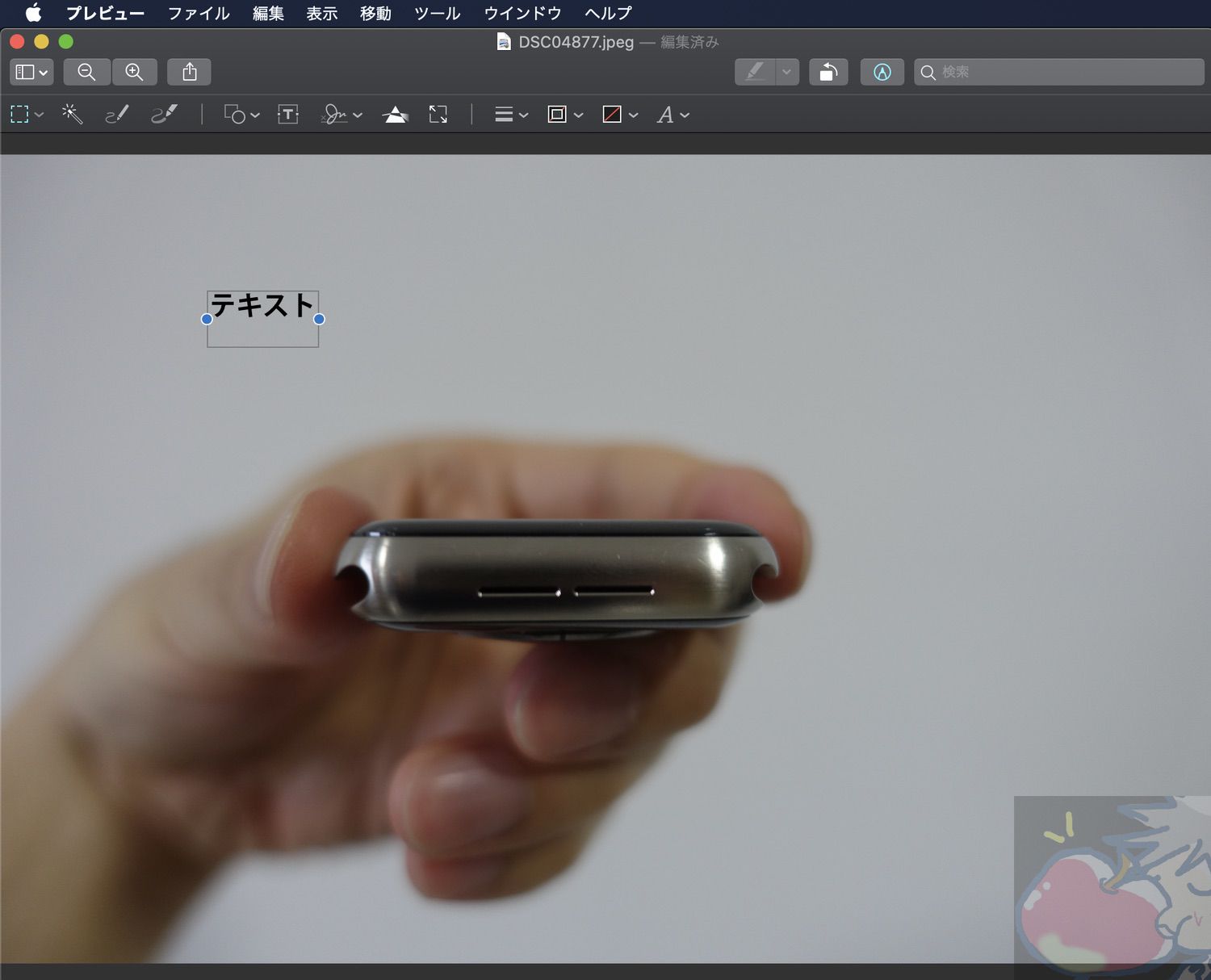Expand the selection tools dropdown arrow

(39, 115)
